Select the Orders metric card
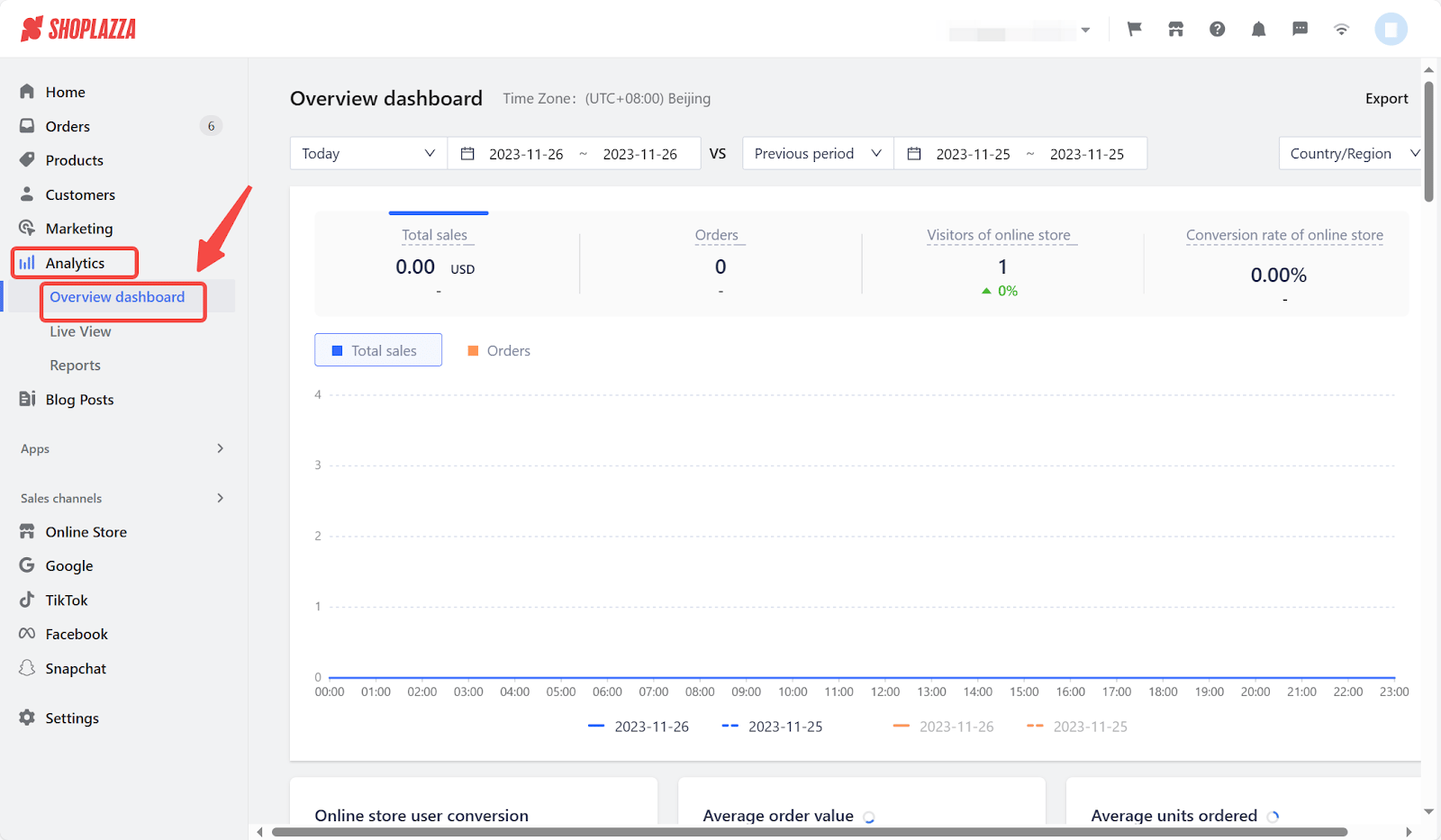 pyautogui.click(x=720, y=263)
